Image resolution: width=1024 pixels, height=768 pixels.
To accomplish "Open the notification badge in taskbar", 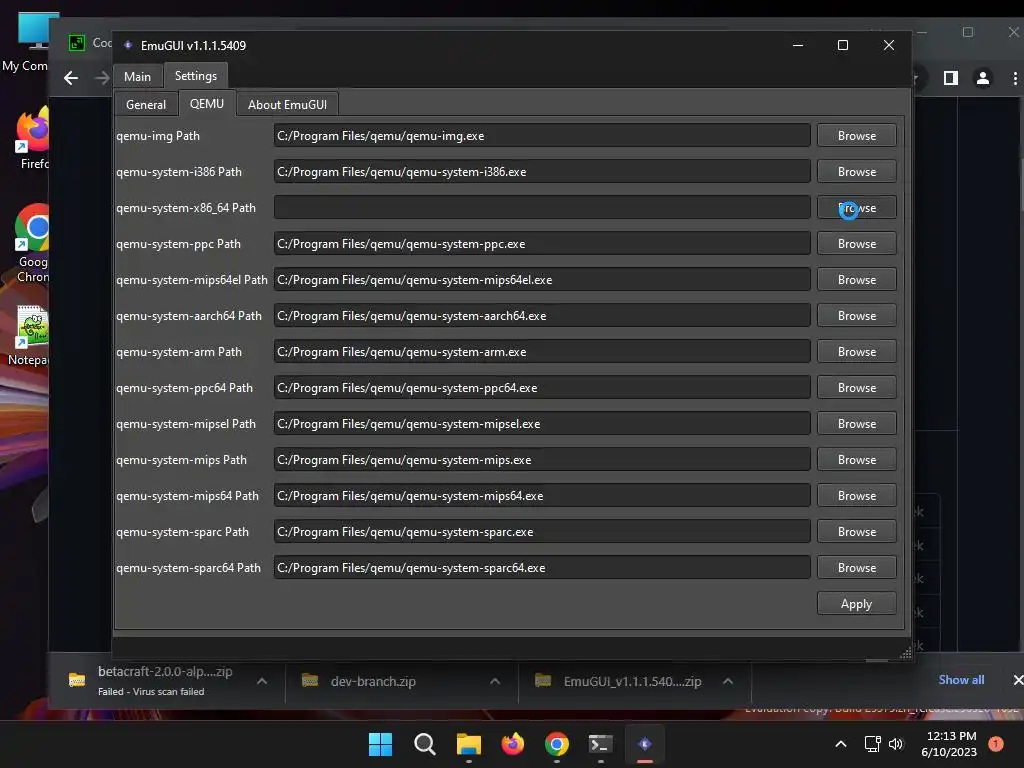I will click(x=996, y=743).
